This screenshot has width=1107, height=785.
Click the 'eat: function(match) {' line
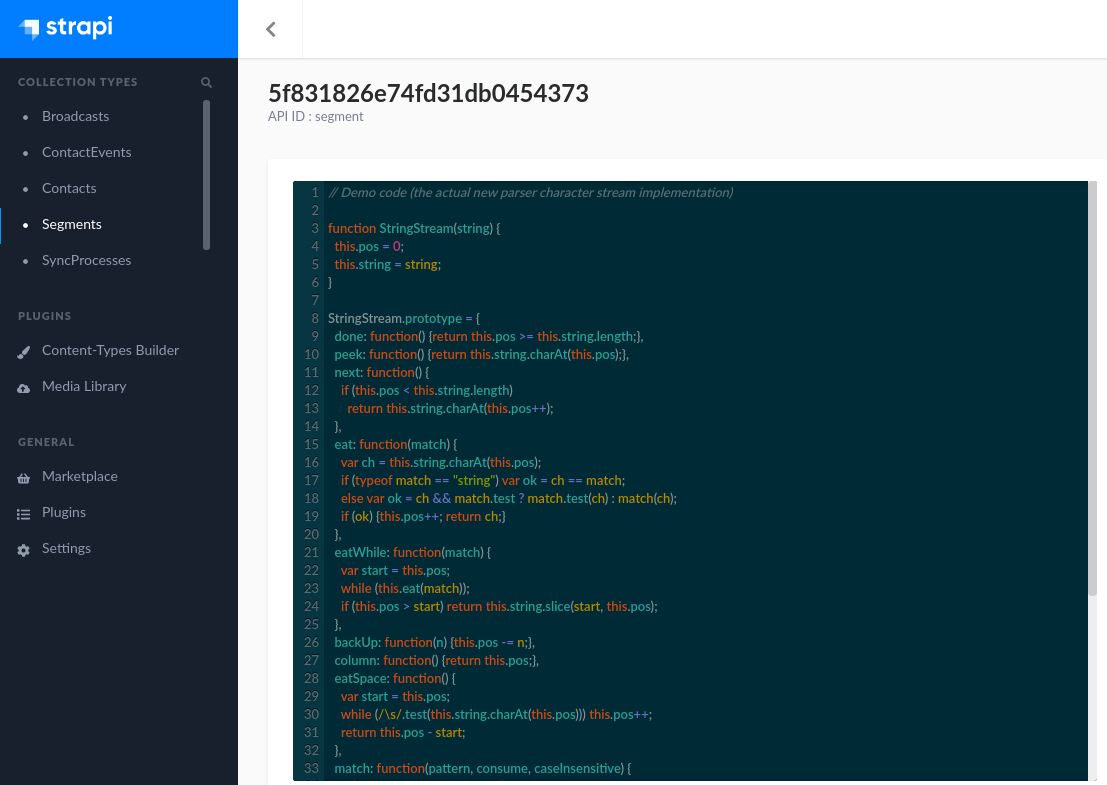click(395, 445)
